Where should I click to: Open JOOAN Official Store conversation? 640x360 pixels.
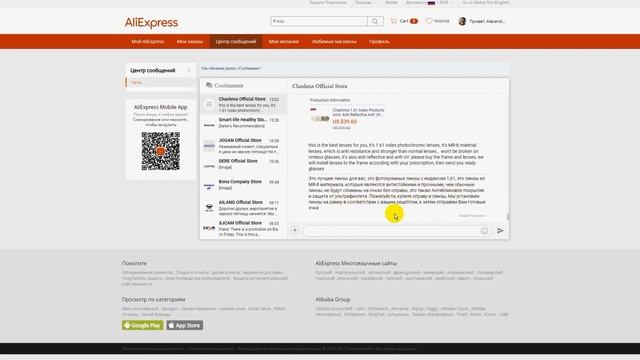[x=243, y=146]
